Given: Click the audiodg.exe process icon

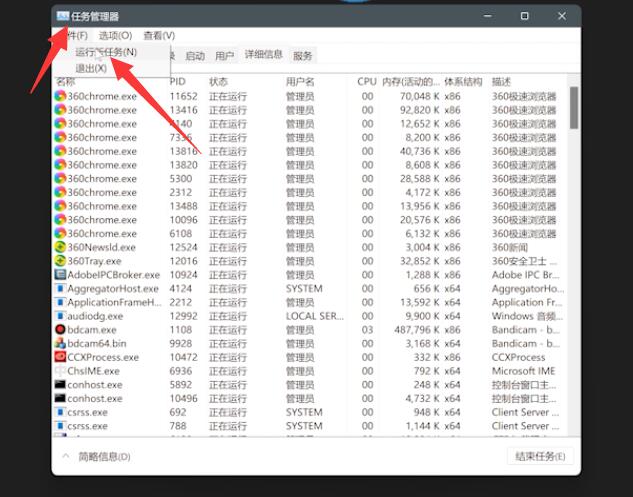Looking at the screenshot, I should click(x=60, y=316).
